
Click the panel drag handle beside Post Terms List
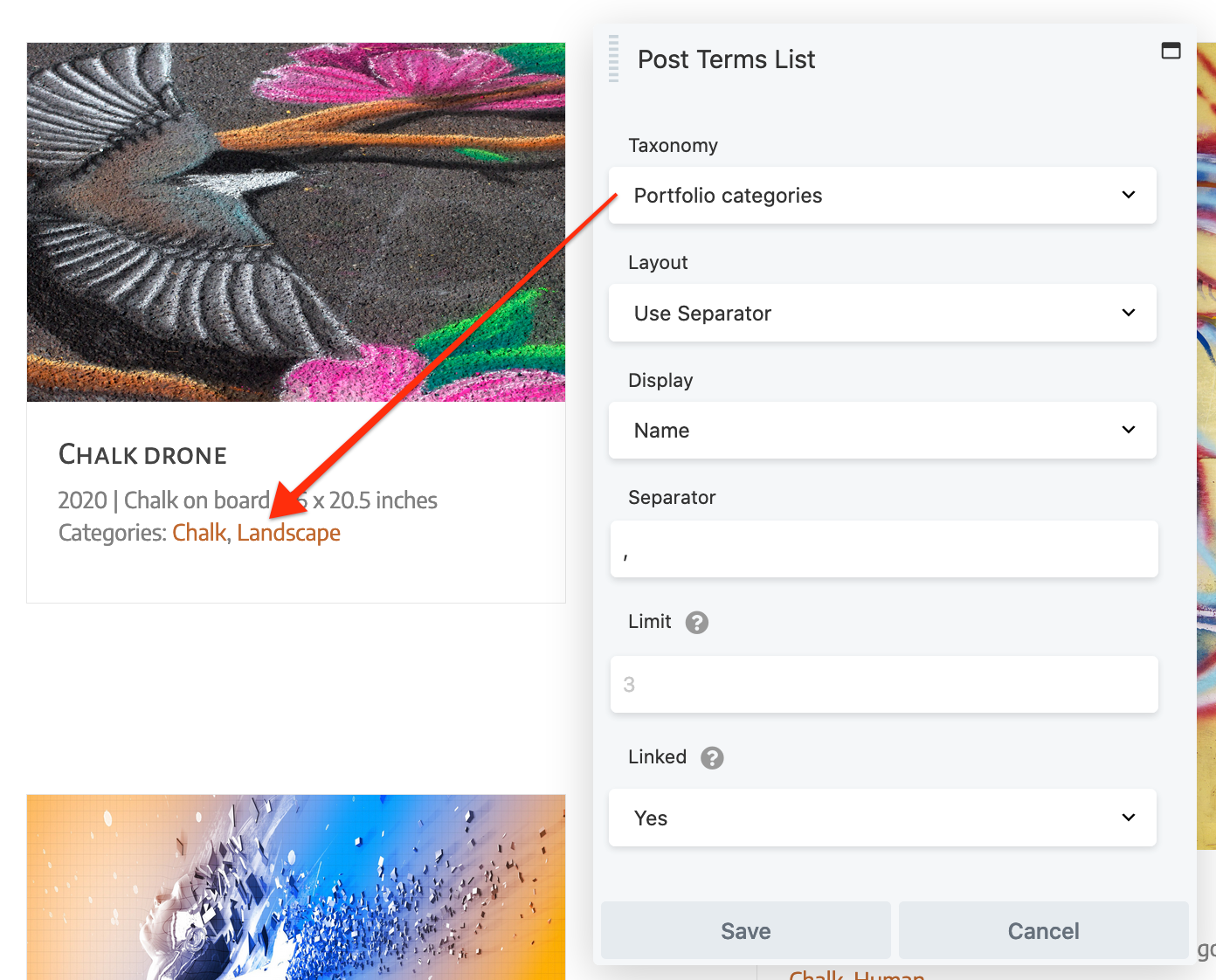click(x=613, y=59)
